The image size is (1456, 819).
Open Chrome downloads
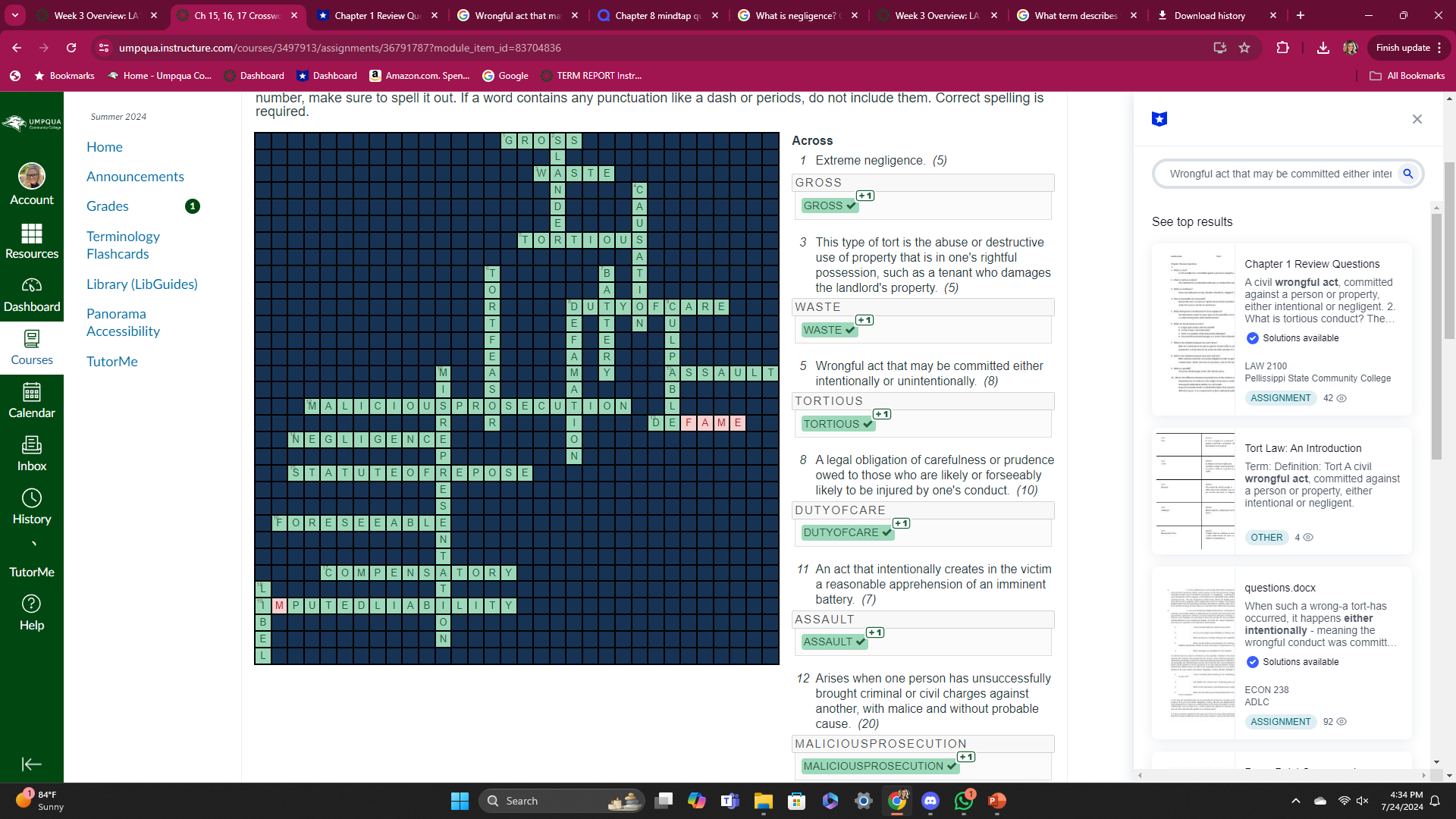point(1323,47)
